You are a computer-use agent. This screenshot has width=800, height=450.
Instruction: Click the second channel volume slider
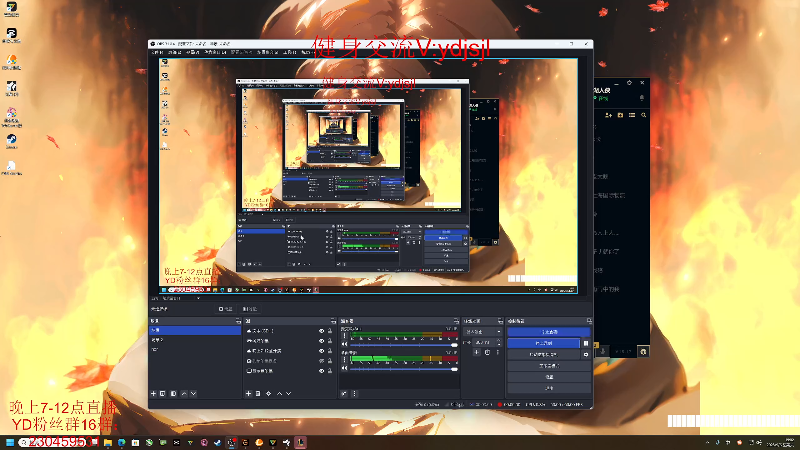coord(403,368)
